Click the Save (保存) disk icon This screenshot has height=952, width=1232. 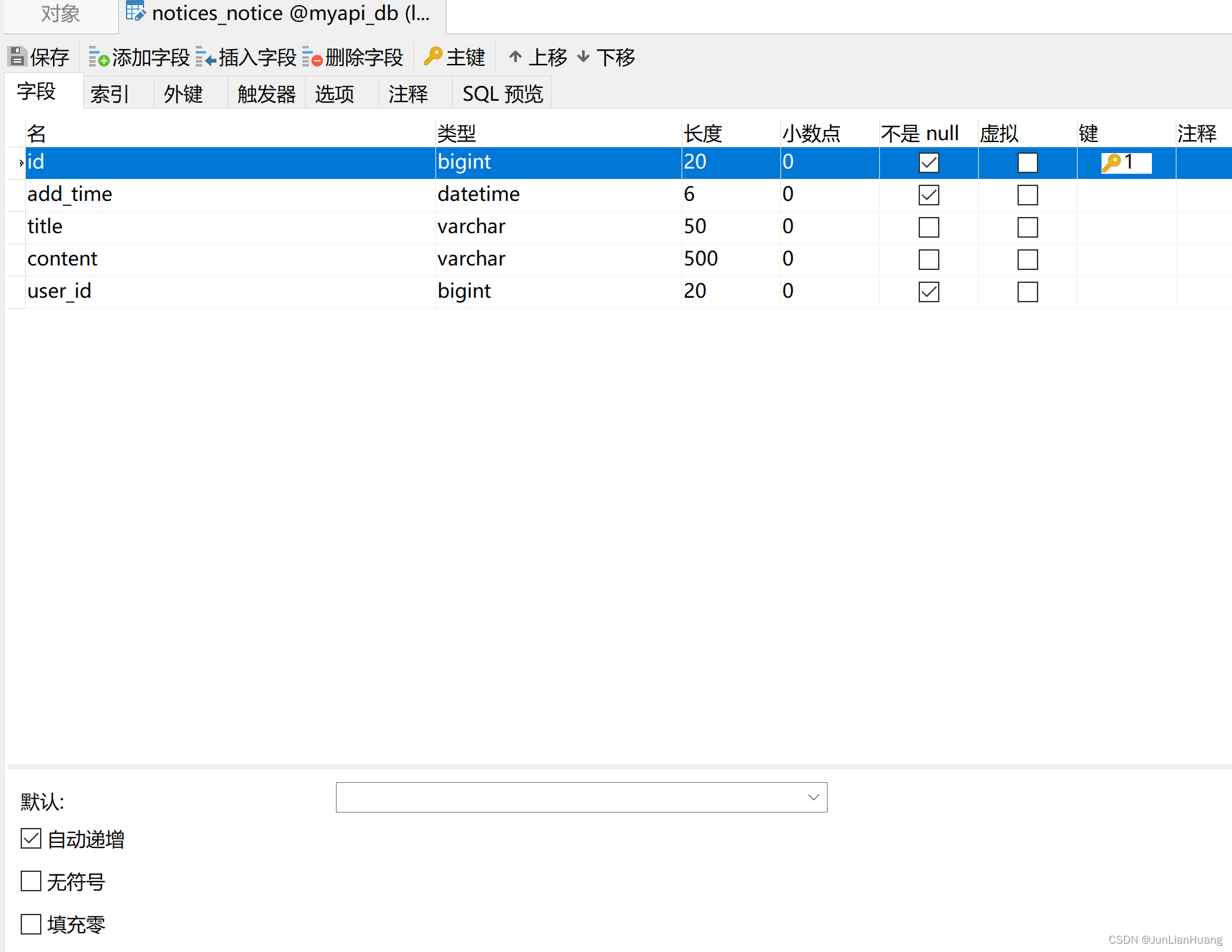pyautogui.click(x=17, y=57)
